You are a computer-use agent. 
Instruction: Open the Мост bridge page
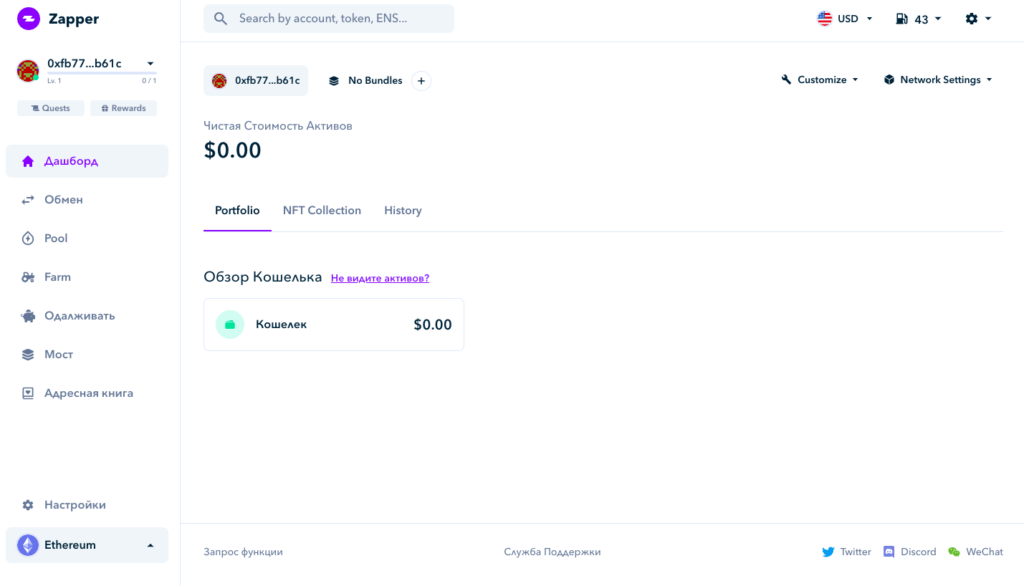(x=58, y=355)
